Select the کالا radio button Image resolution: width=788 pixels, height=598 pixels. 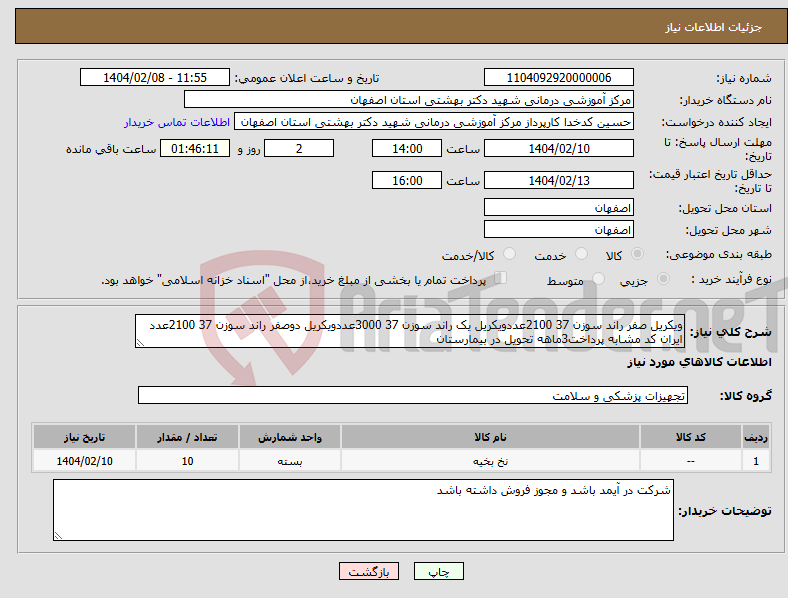click(637, 254)
